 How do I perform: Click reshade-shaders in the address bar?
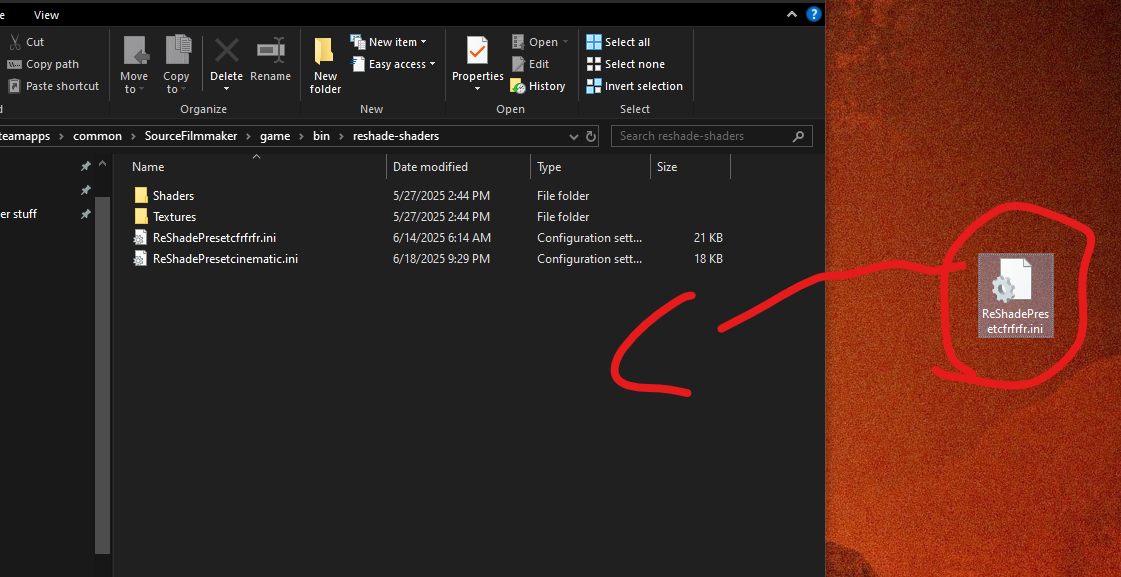(396, 136)
